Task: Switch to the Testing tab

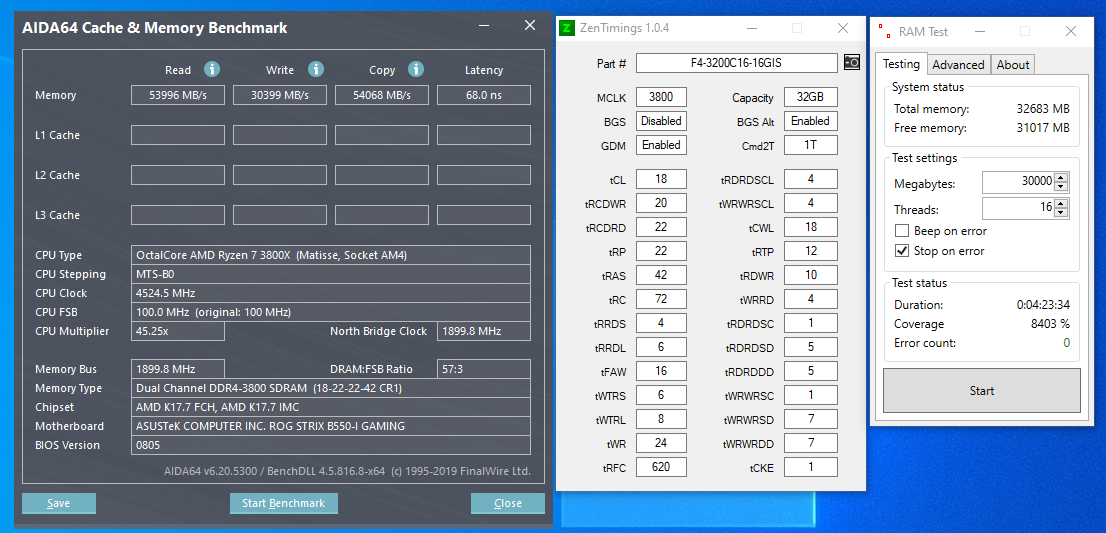Action: (x=901, y=63)
